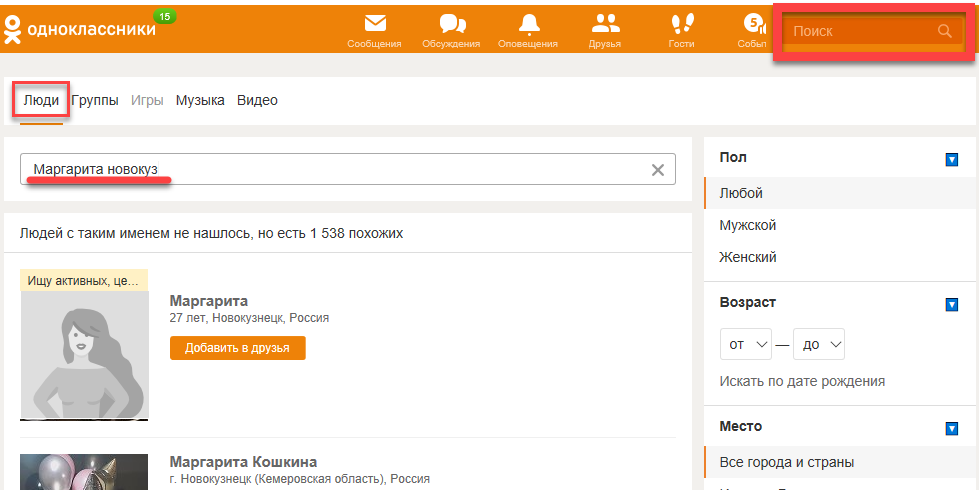Switch to the Видео tab

257,100
